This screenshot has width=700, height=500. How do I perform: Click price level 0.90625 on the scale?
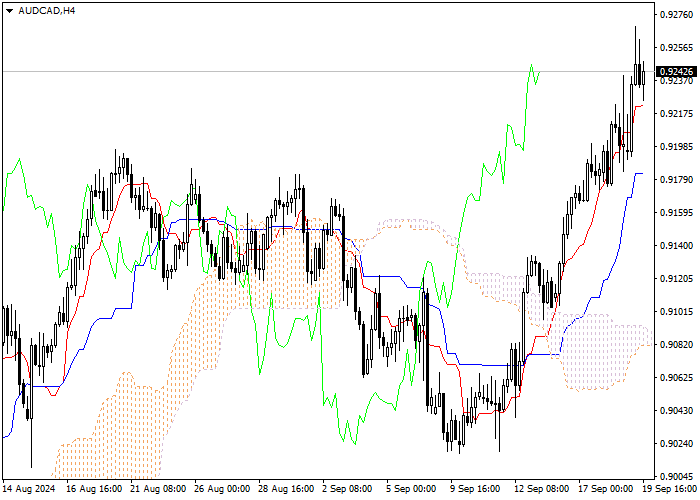click(x=676, y=378)
